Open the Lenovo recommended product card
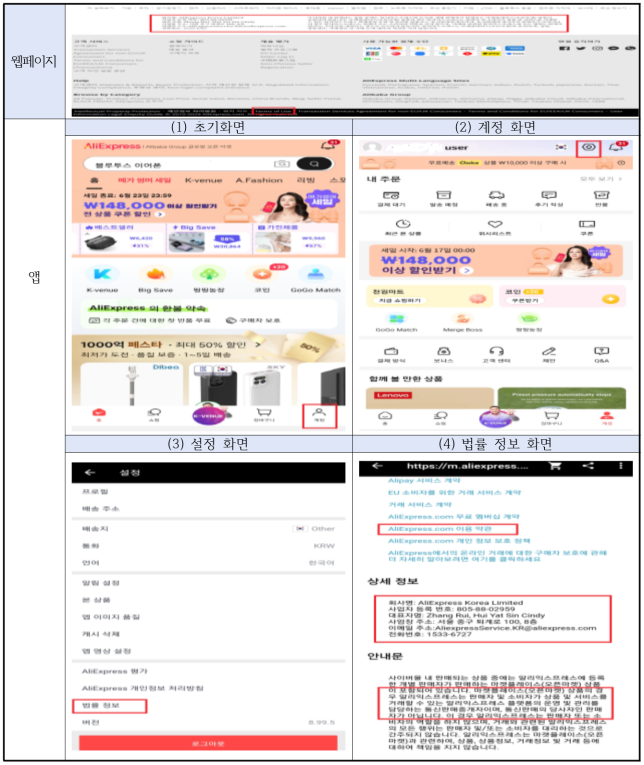 (429, 398)
